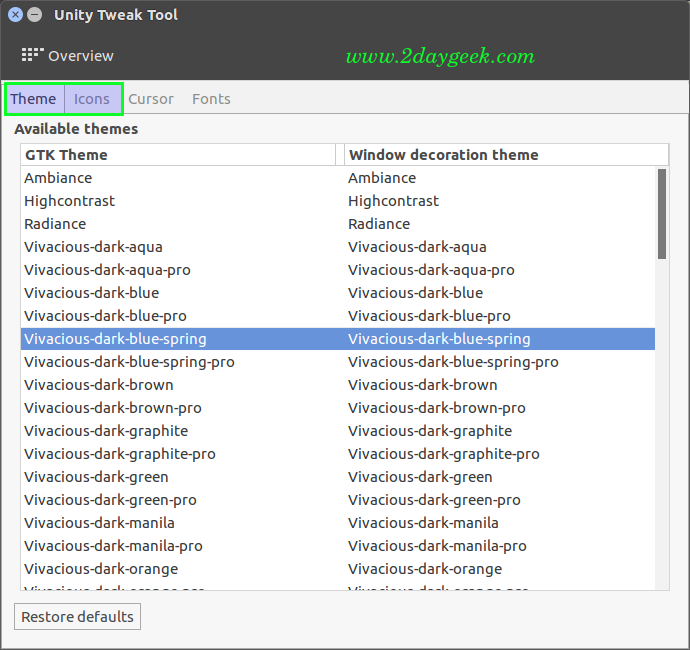Choose Vivacious-dark-orange under Window decoration theme
The width and height of the screenshot is (690, 650).
coord(425,569)
